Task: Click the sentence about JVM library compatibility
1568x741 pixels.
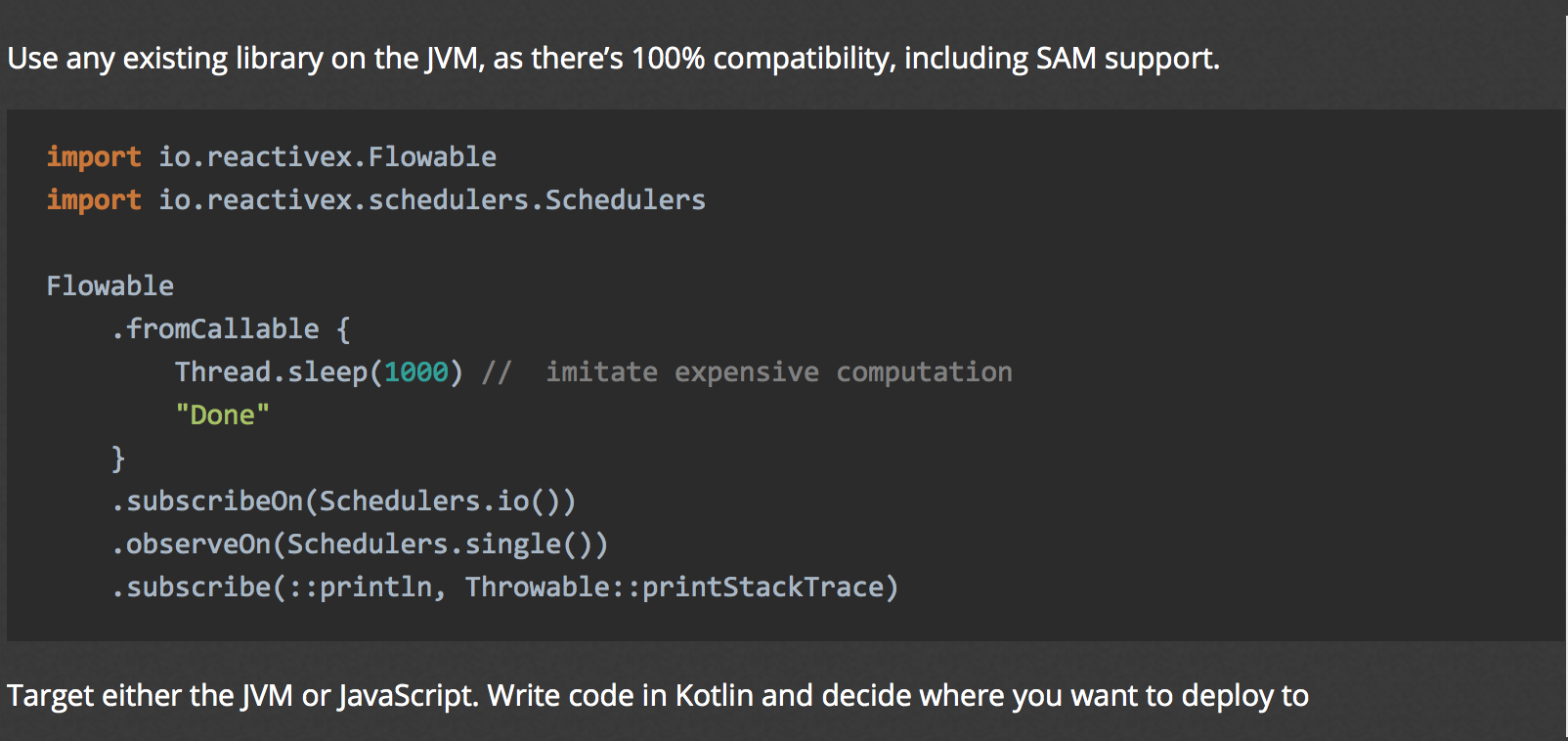Action: click(x=613, y=59)
